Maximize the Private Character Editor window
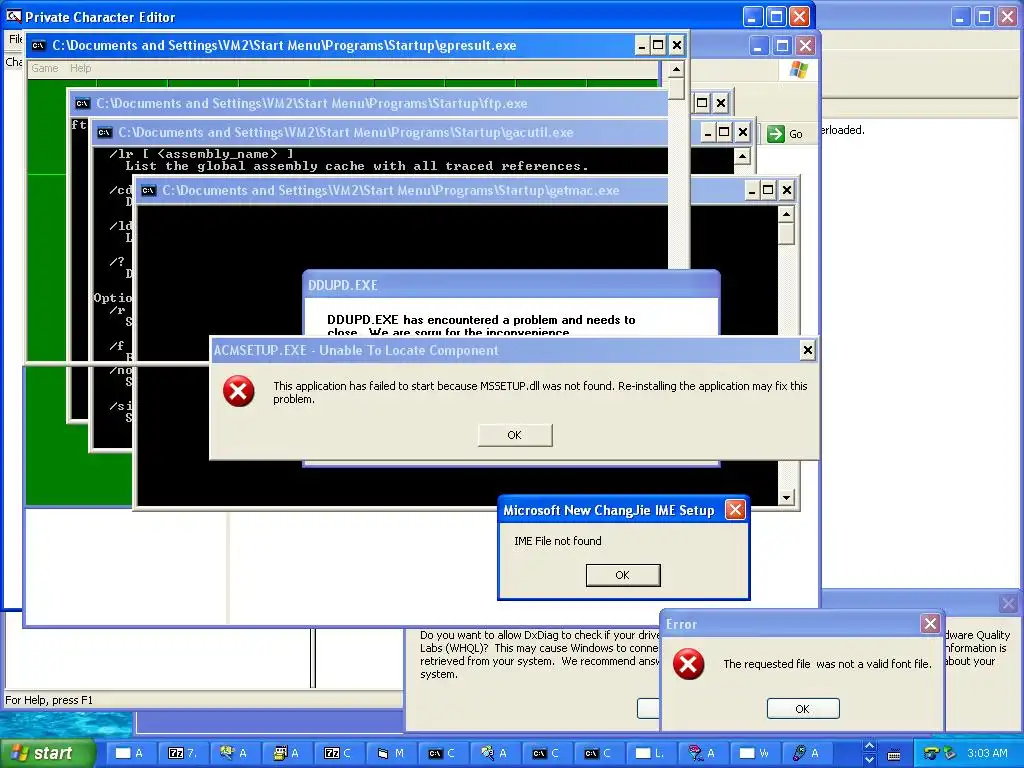 776,16
